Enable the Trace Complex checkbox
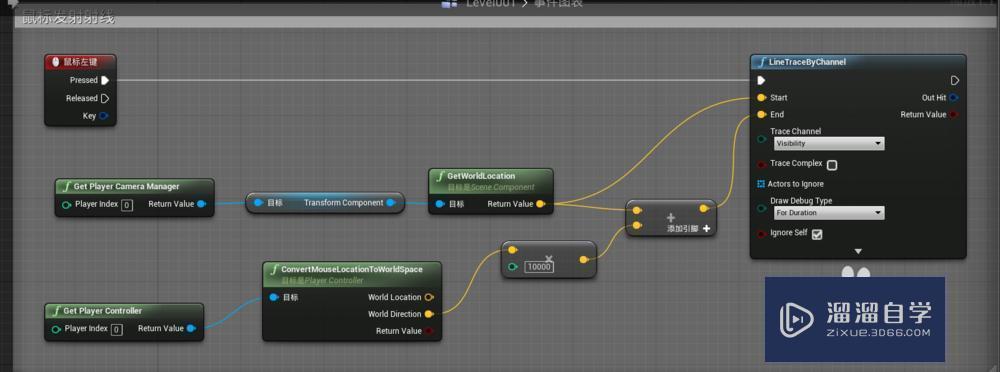Image resolution: width=1000 pixels, height=372 pixels. (832, 165)
